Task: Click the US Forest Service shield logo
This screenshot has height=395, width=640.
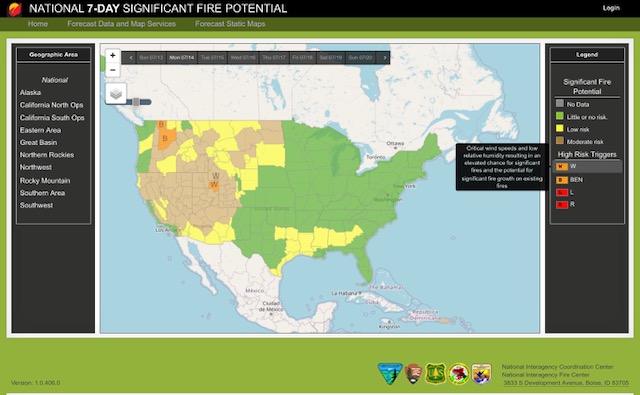Action: 436,373
